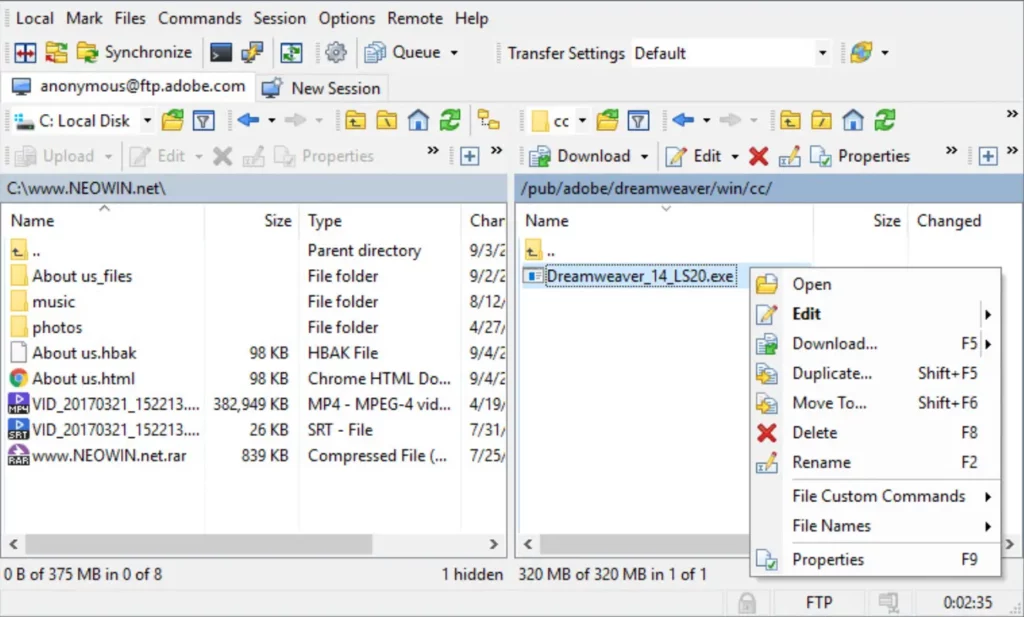
Task: Click the local panel Open Directory icon
Action: click(x=172, y=121)
